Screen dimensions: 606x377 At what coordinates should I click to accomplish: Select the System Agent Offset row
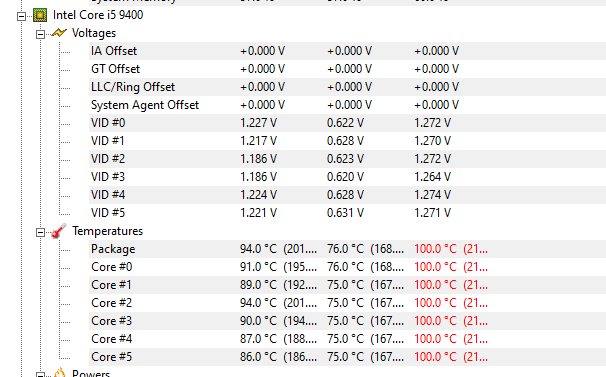347,105
